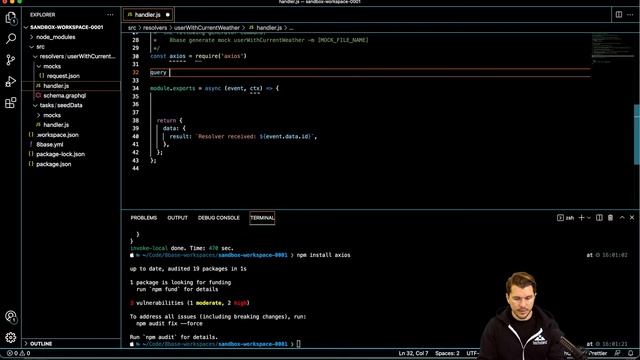640x360 pixels.
Task: Open the Search view icon
Action: [11, 39]
